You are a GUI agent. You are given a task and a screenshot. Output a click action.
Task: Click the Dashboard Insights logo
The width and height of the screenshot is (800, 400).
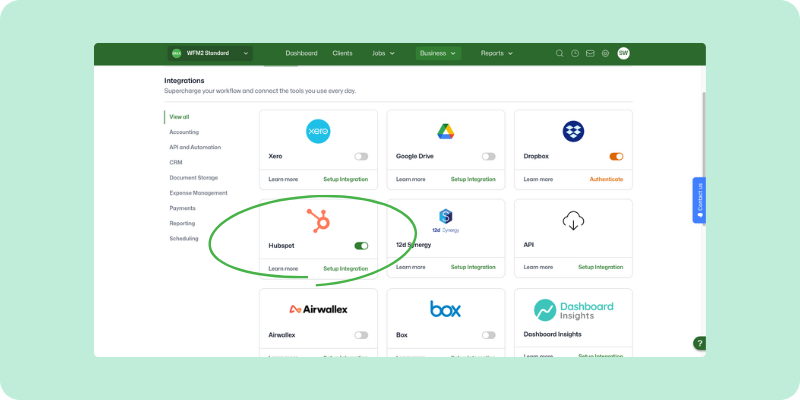click(x=573, y=310)
